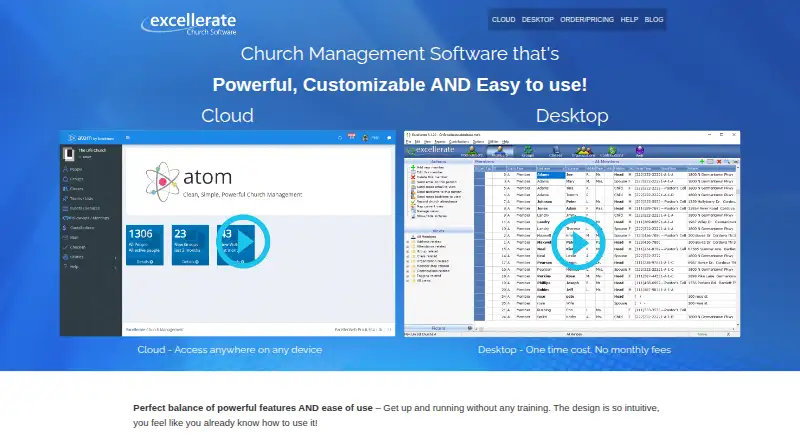Click the People icon in atom sidebar
800x440 pixels.
click(x=65, y=169)
